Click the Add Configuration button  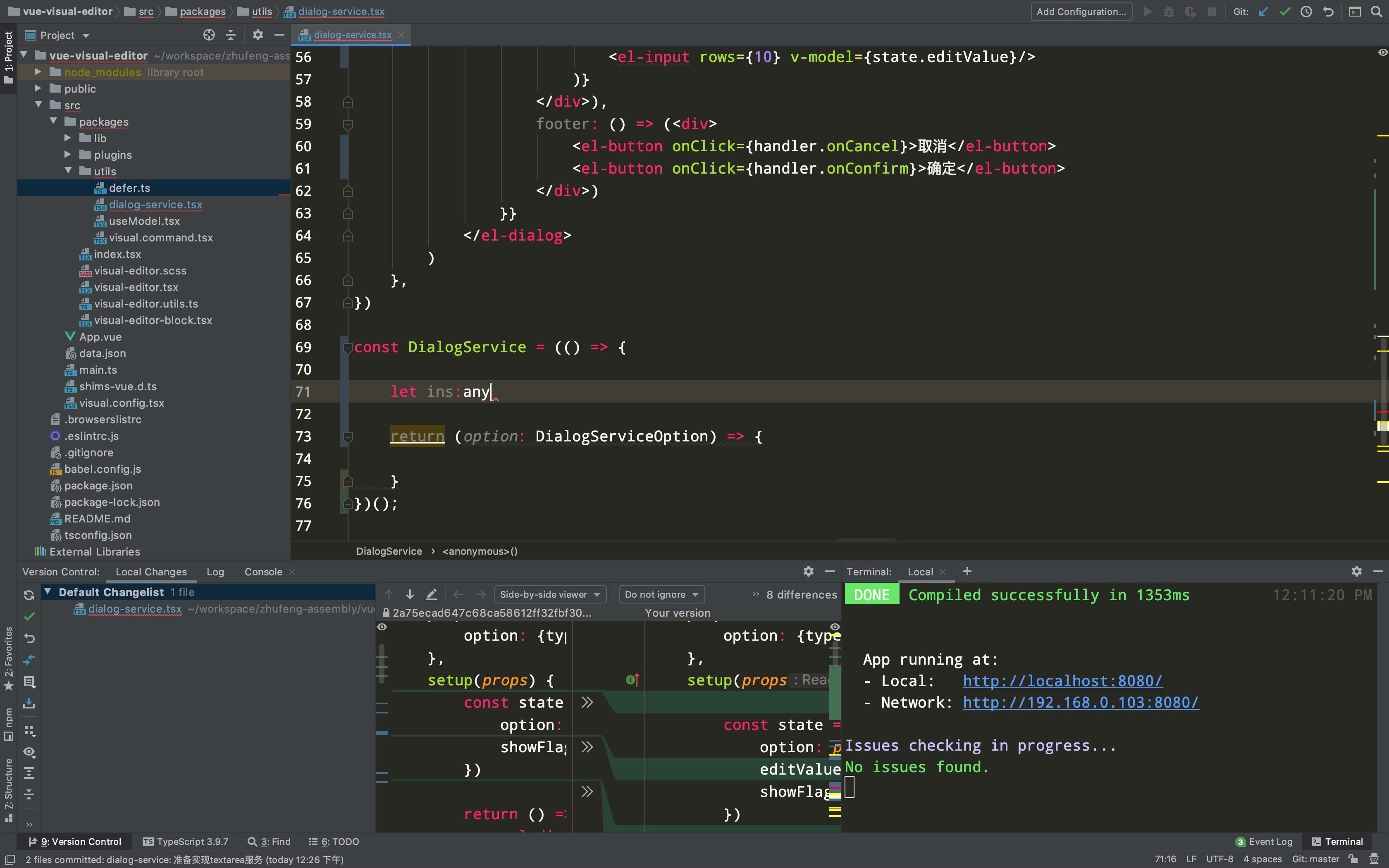click(1081, 12)
